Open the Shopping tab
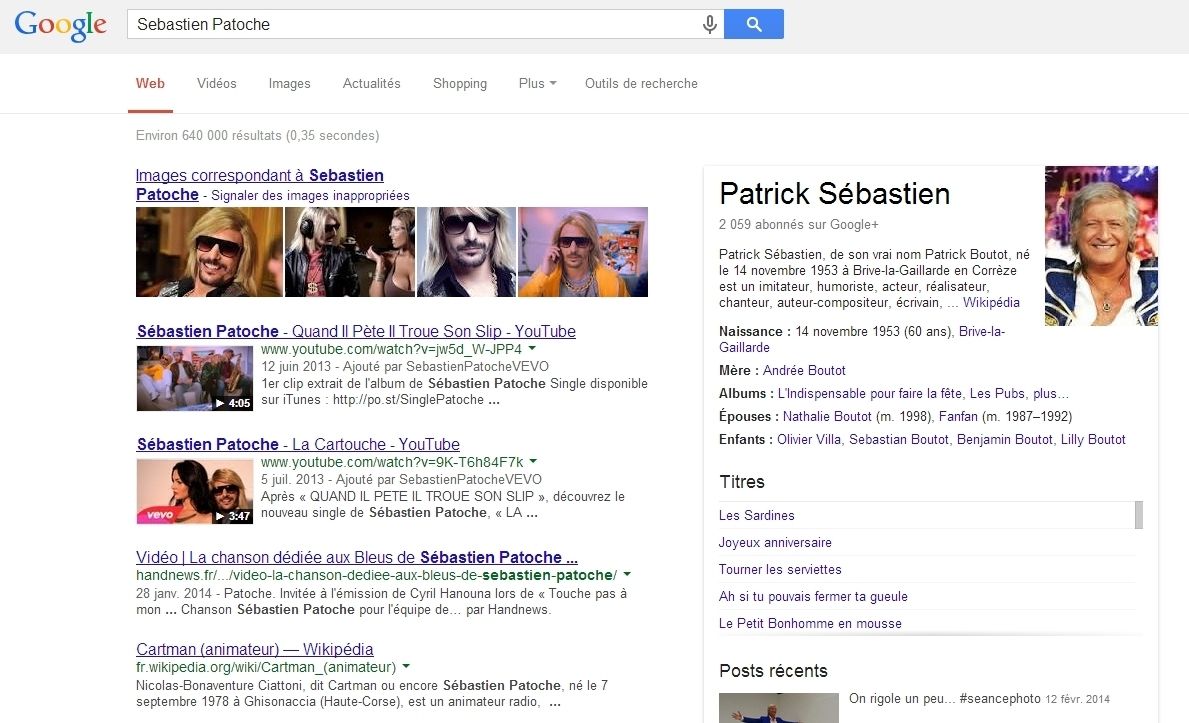1189x723 pixels. point(460,83)
